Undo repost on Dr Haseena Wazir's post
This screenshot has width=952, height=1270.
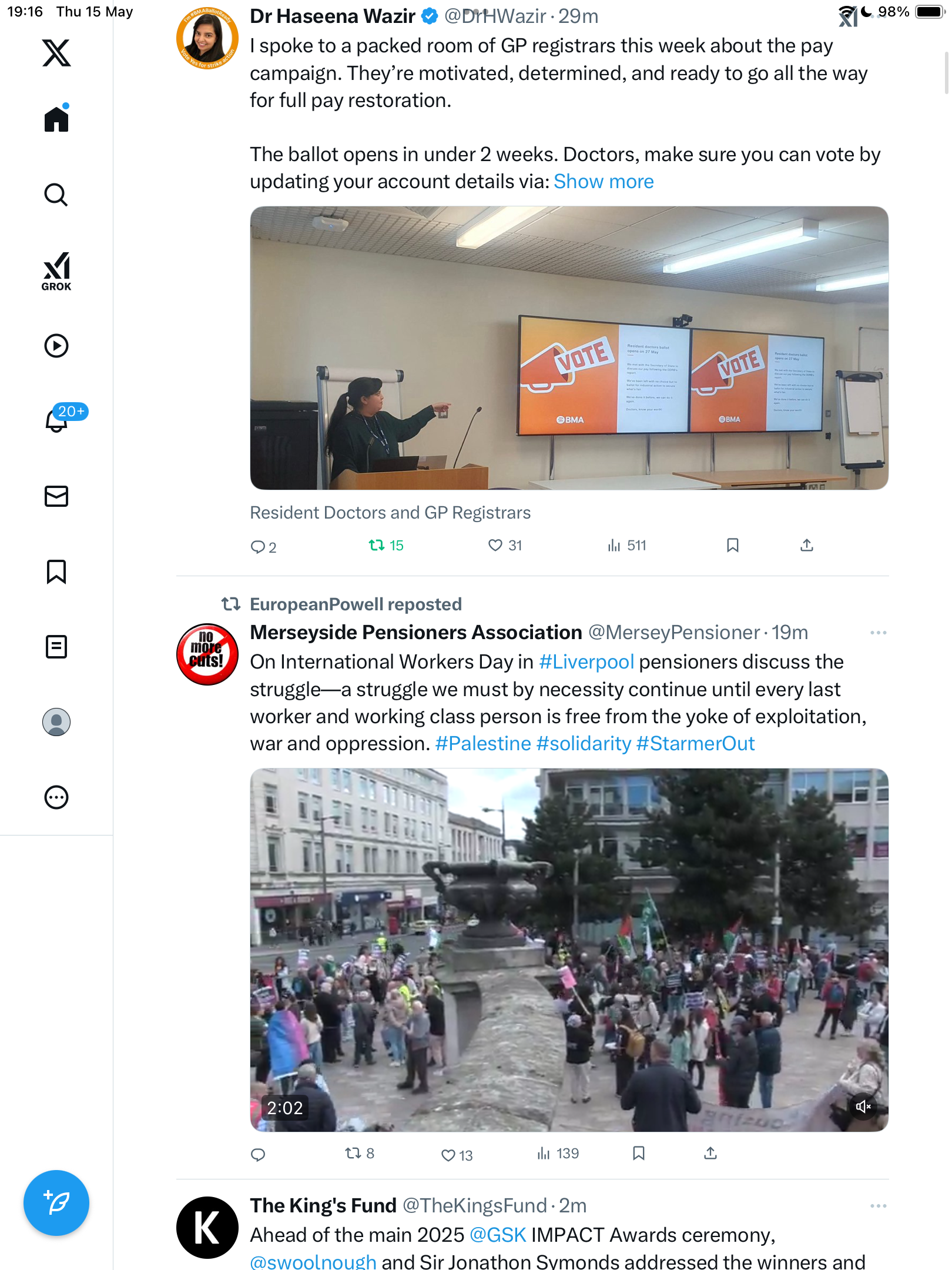coord(386,545)
